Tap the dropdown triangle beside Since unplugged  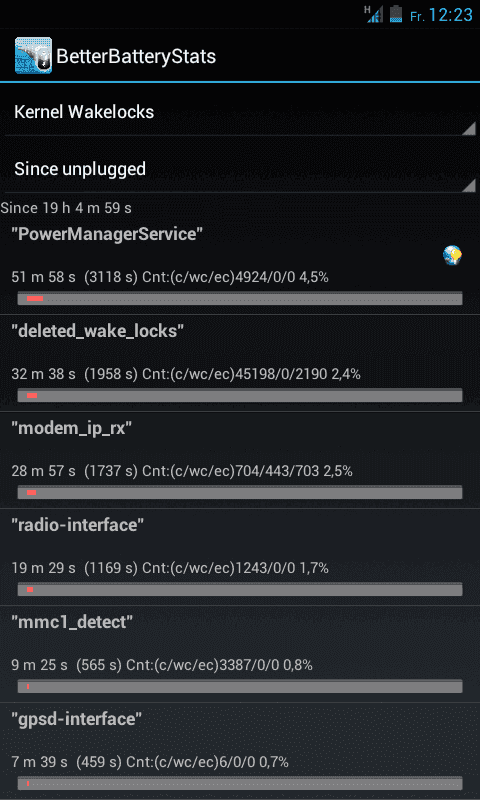[x=468, y=185]
